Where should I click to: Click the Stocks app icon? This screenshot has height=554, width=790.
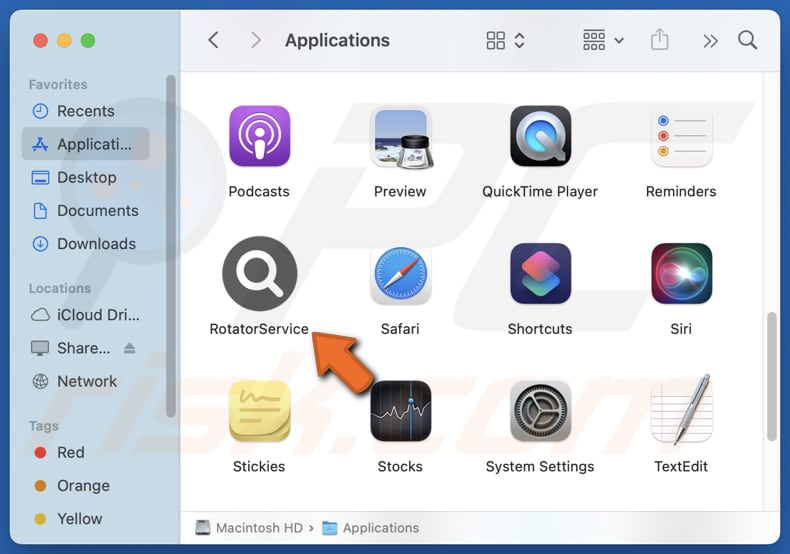coord(401,411)
